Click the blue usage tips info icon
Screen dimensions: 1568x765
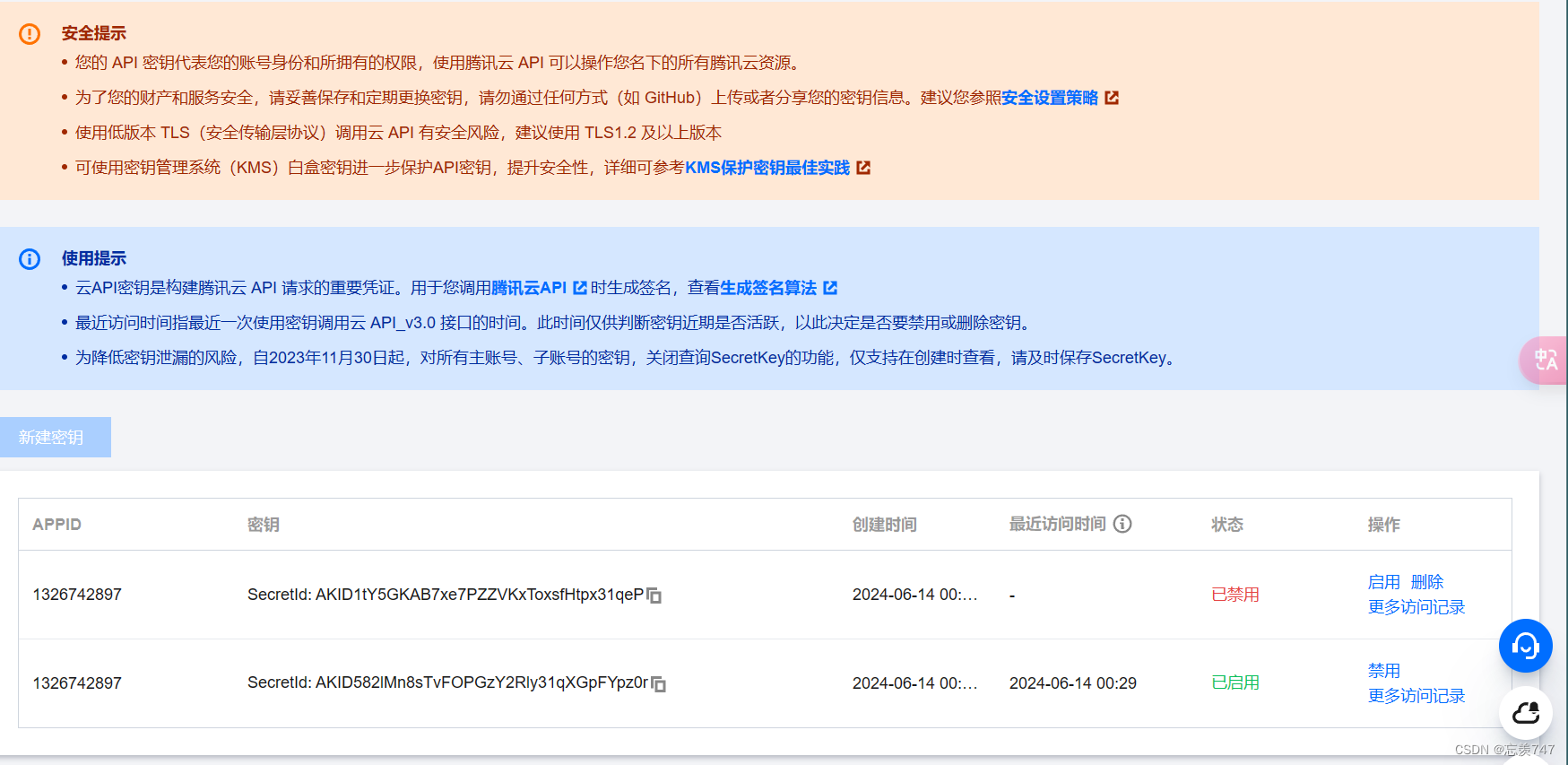tap(30, 259)
